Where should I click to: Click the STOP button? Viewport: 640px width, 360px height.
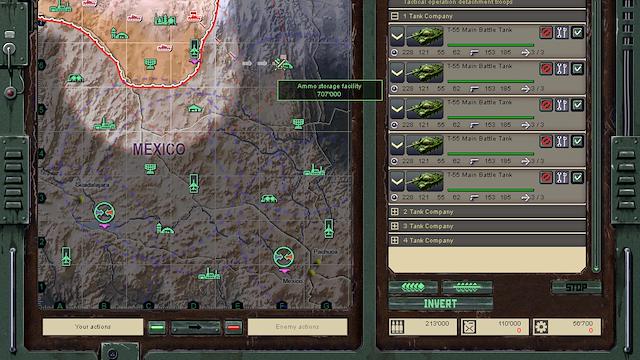576,287
